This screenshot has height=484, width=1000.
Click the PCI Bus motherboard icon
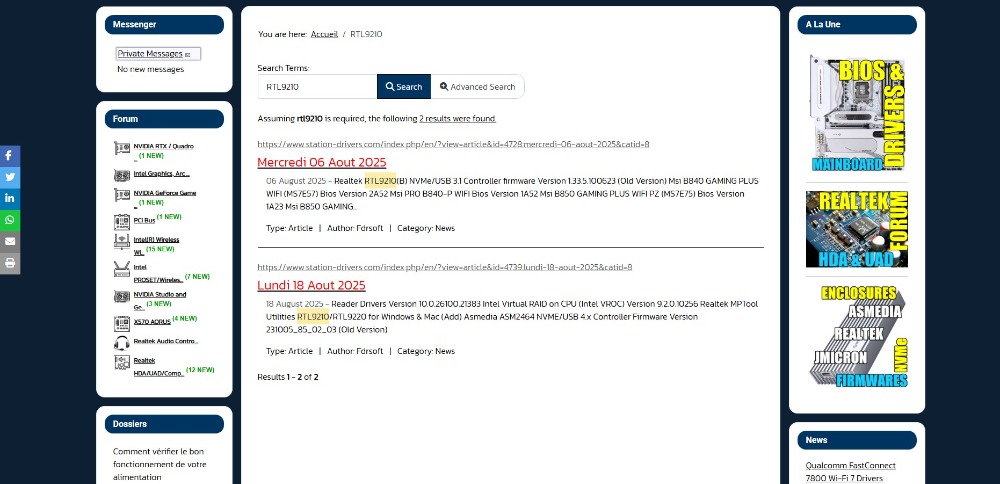click(x=122, y=222)
